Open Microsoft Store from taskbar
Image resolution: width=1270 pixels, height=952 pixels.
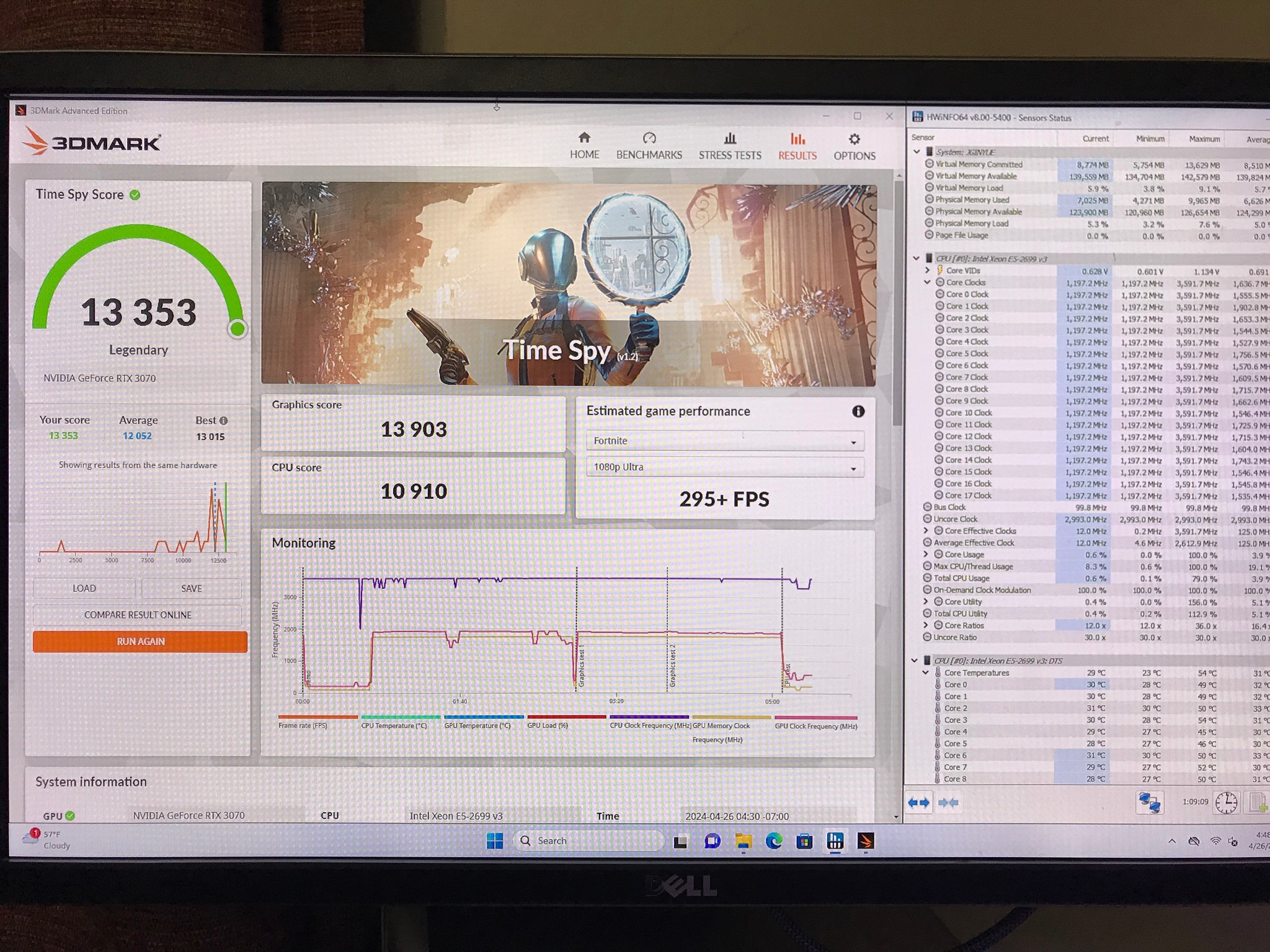pyautogui.click(x=804, y=841)
